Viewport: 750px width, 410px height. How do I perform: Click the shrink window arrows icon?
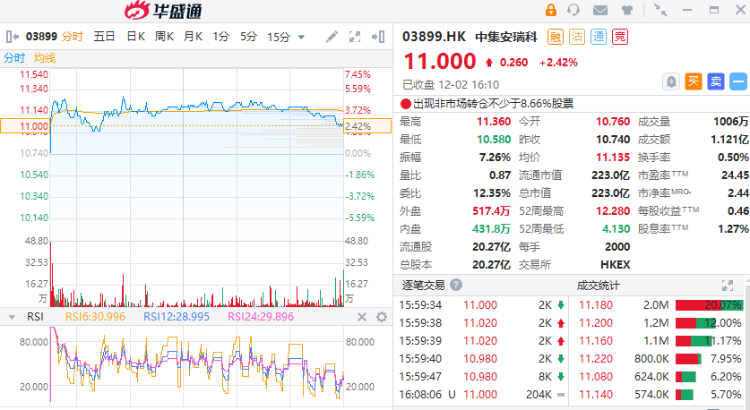(661, 10)
